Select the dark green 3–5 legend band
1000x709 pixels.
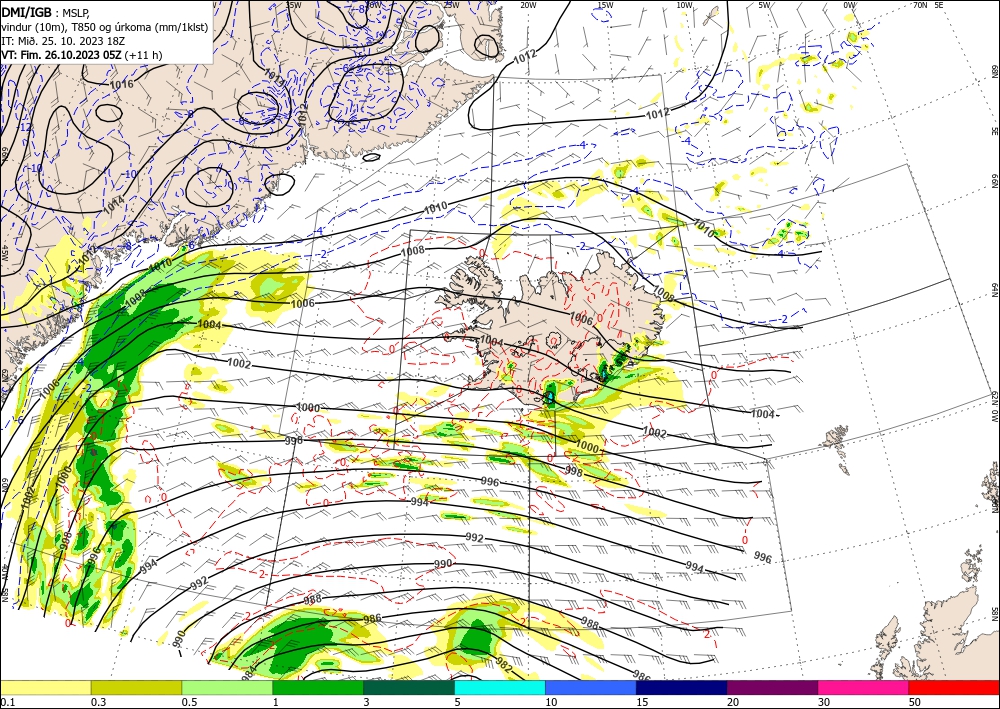[409, 687]
